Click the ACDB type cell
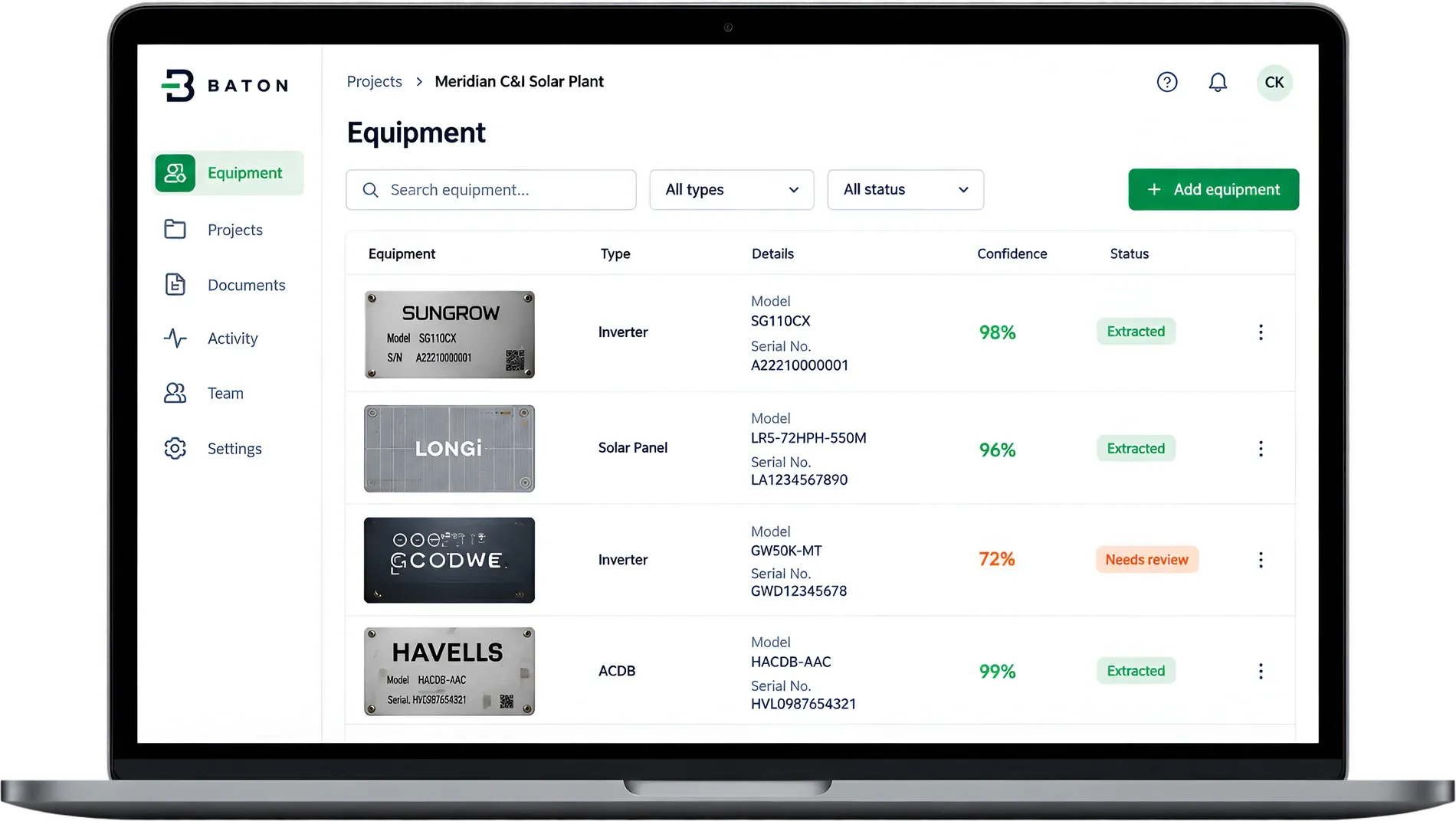 click(617, 671)
